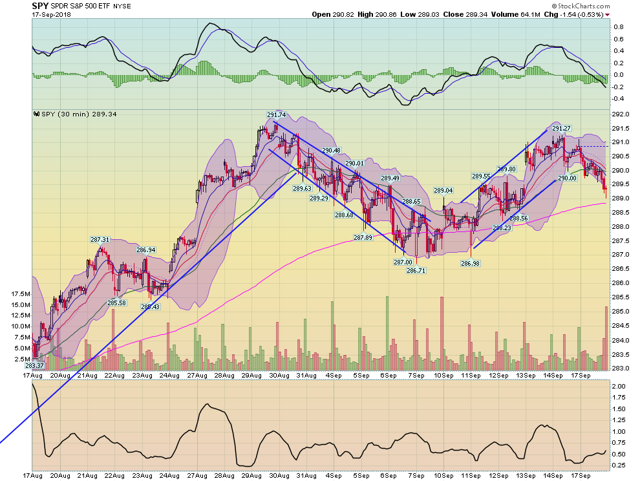The height and width of the screenshot is (481, 640).
Task: Select the 289.49 price label
Action: [x=390, y=178]
